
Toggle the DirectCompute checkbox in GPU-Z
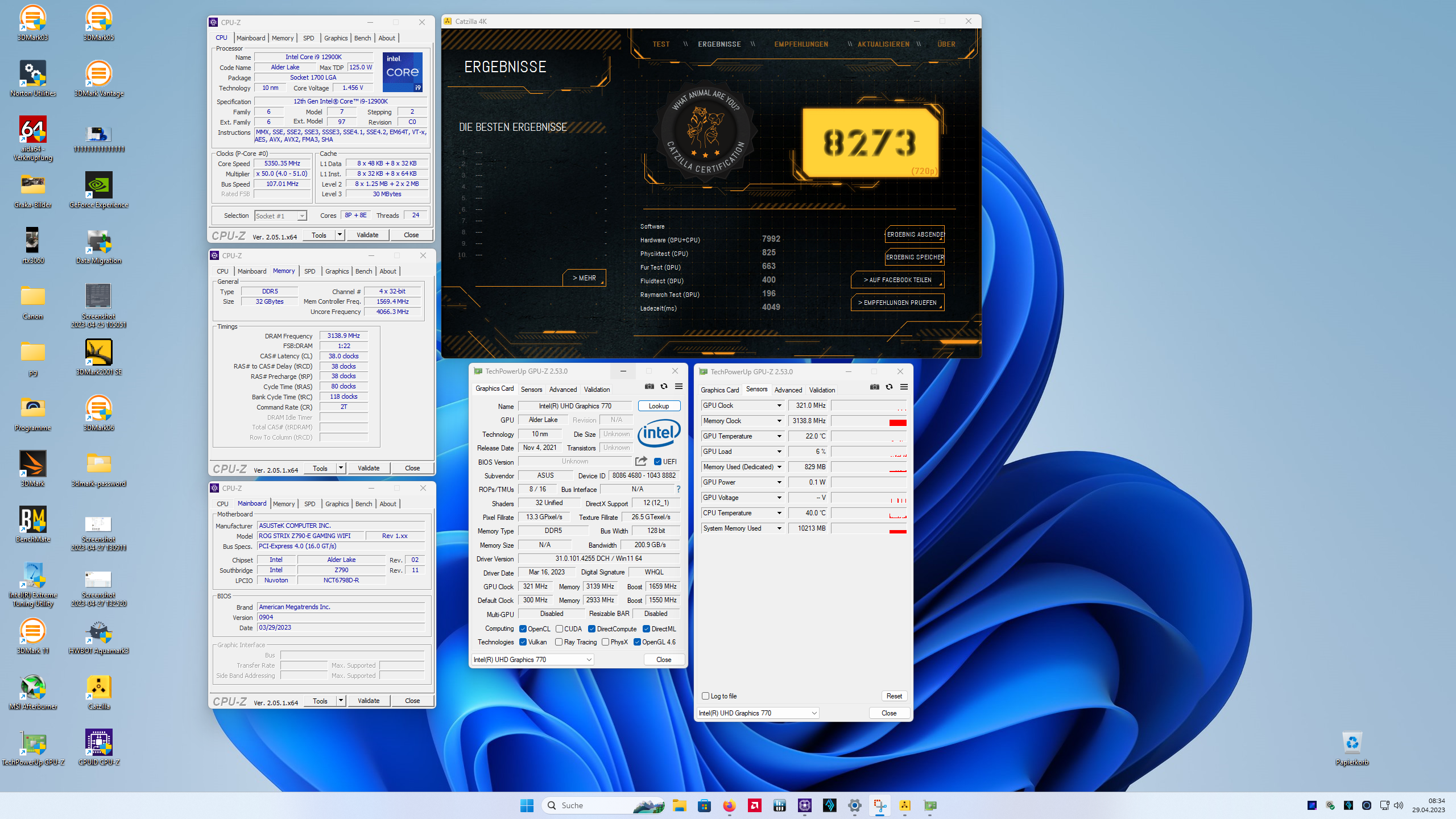591,629
